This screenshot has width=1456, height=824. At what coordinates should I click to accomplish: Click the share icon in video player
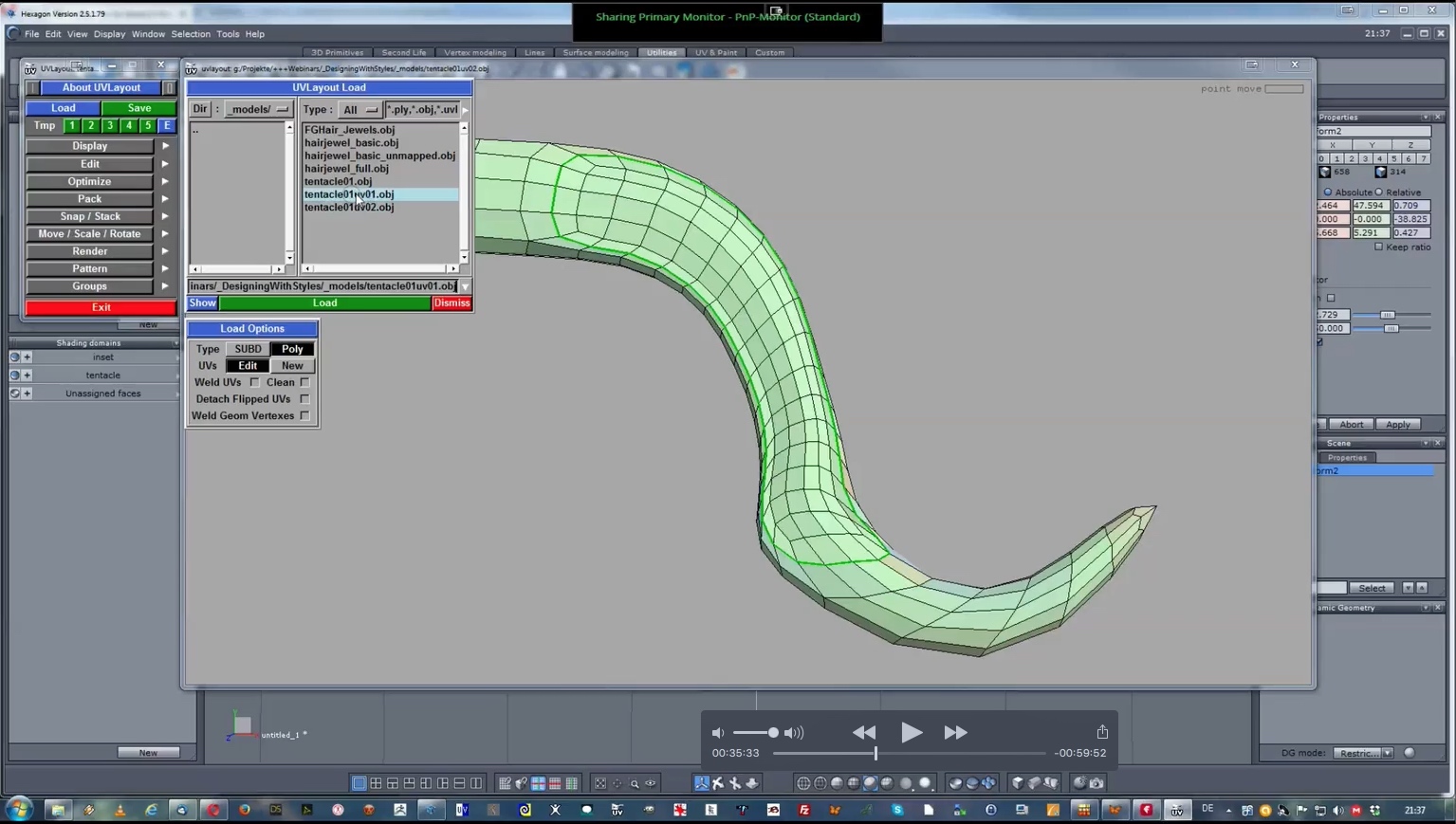[x=1102, y=731]
